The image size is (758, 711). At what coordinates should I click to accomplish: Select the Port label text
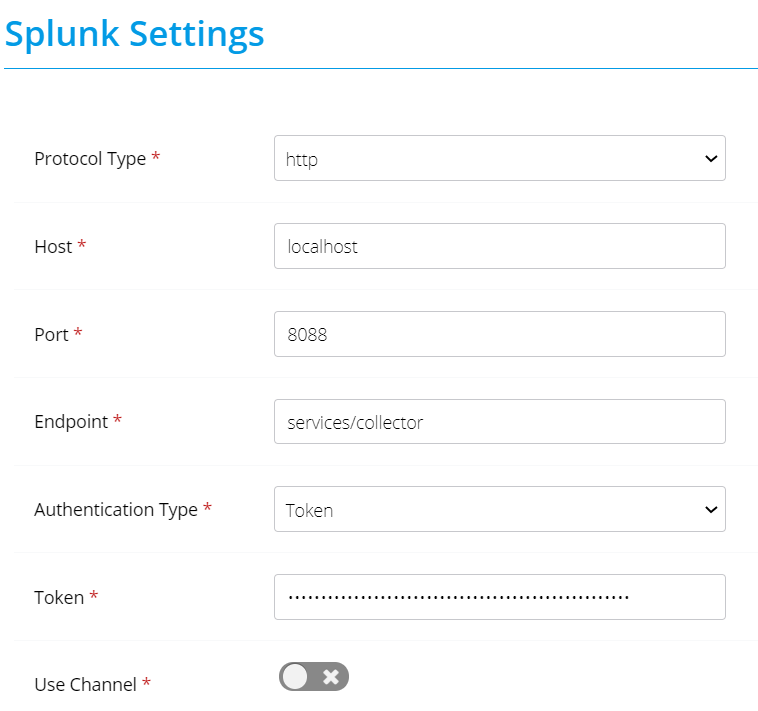(51, 334)
